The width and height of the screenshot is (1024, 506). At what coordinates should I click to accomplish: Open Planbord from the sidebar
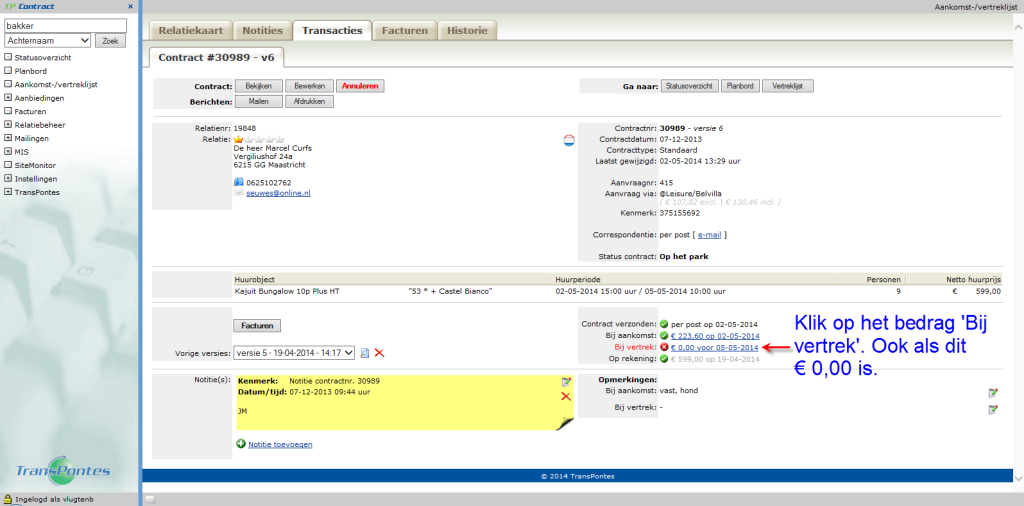[x=31, y=71]
